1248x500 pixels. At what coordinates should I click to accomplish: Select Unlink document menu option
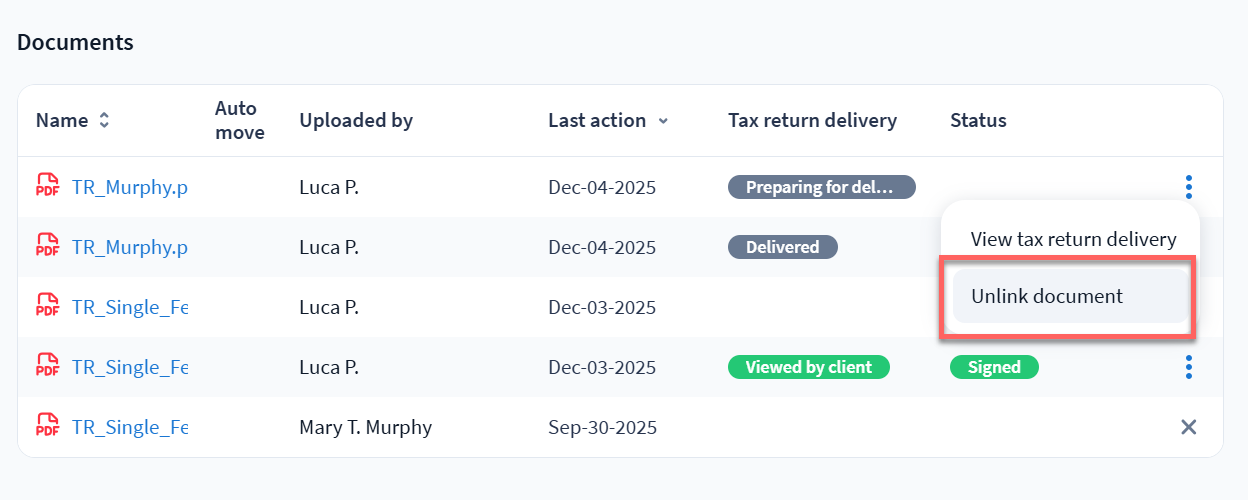tap(1047, 296)
